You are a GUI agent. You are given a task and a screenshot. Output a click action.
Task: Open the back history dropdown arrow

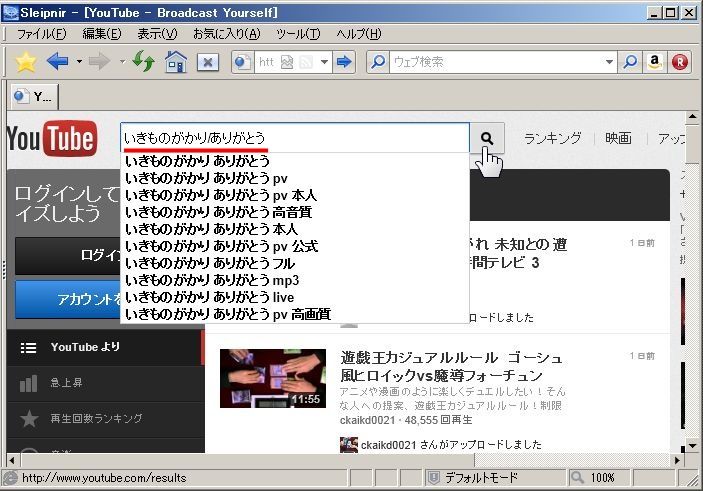coord(79,61)
